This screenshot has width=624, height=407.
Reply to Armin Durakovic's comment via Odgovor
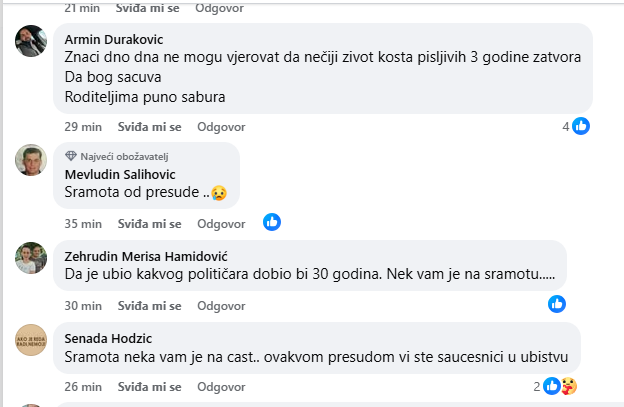[x=221, y=127]
